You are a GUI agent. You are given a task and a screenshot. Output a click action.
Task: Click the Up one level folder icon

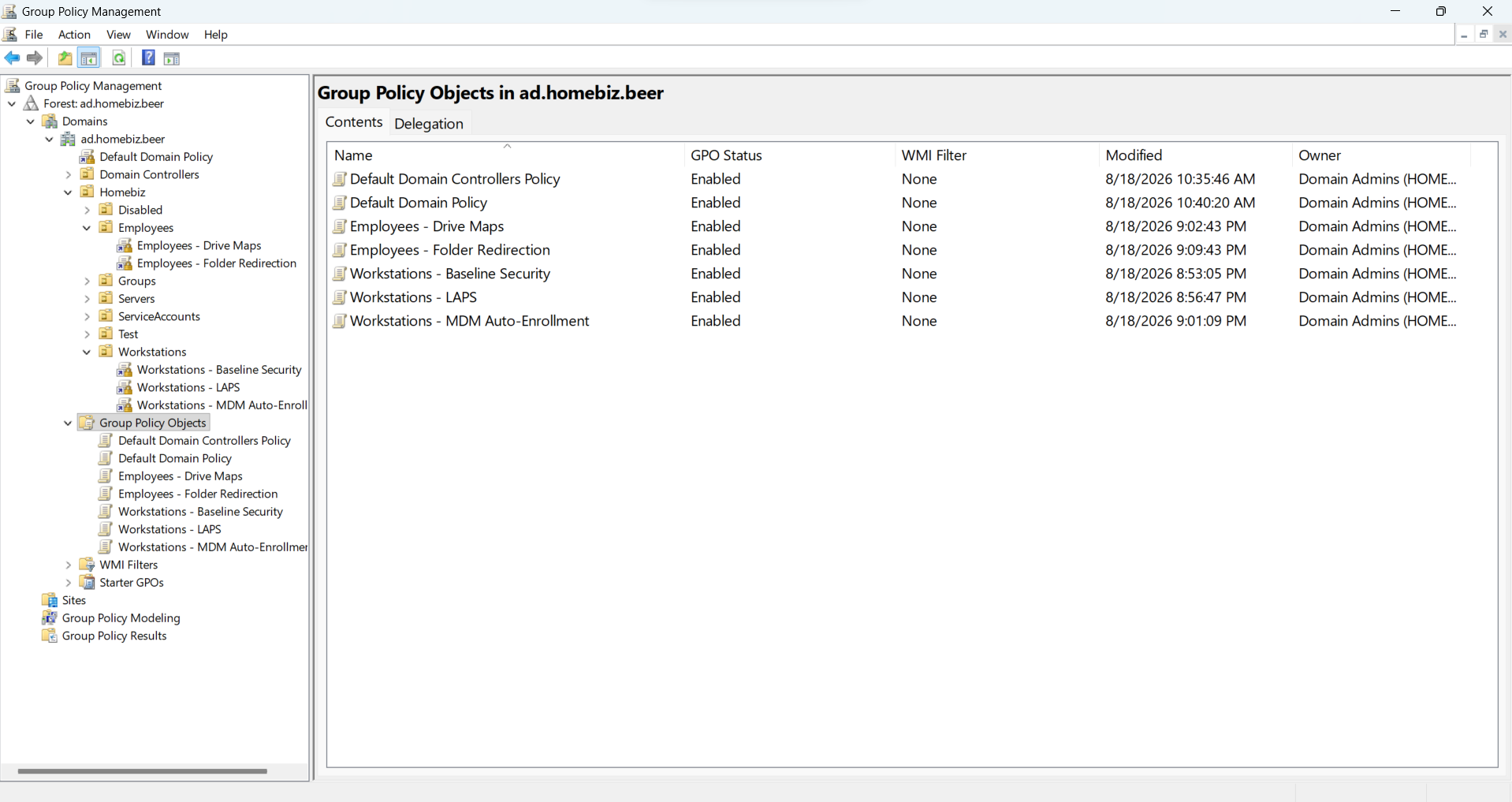click(65, 58)
